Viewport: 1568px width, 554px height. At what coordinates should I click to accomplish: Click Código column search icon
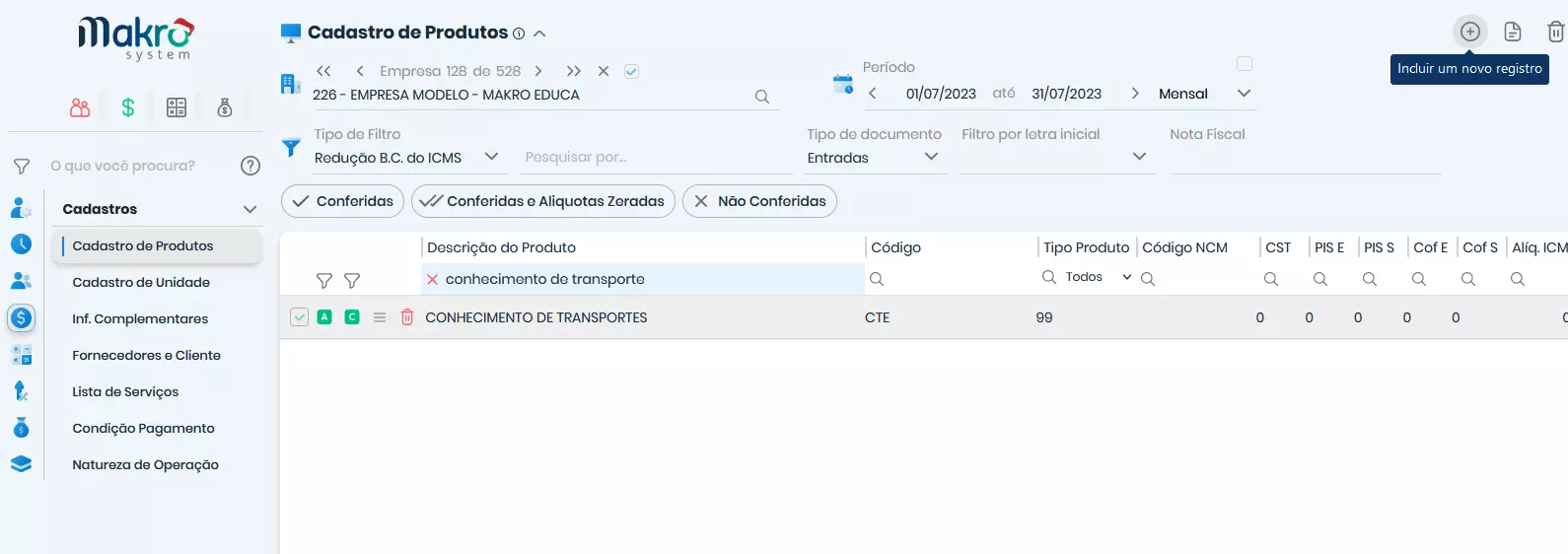click(x=876, y=279)
